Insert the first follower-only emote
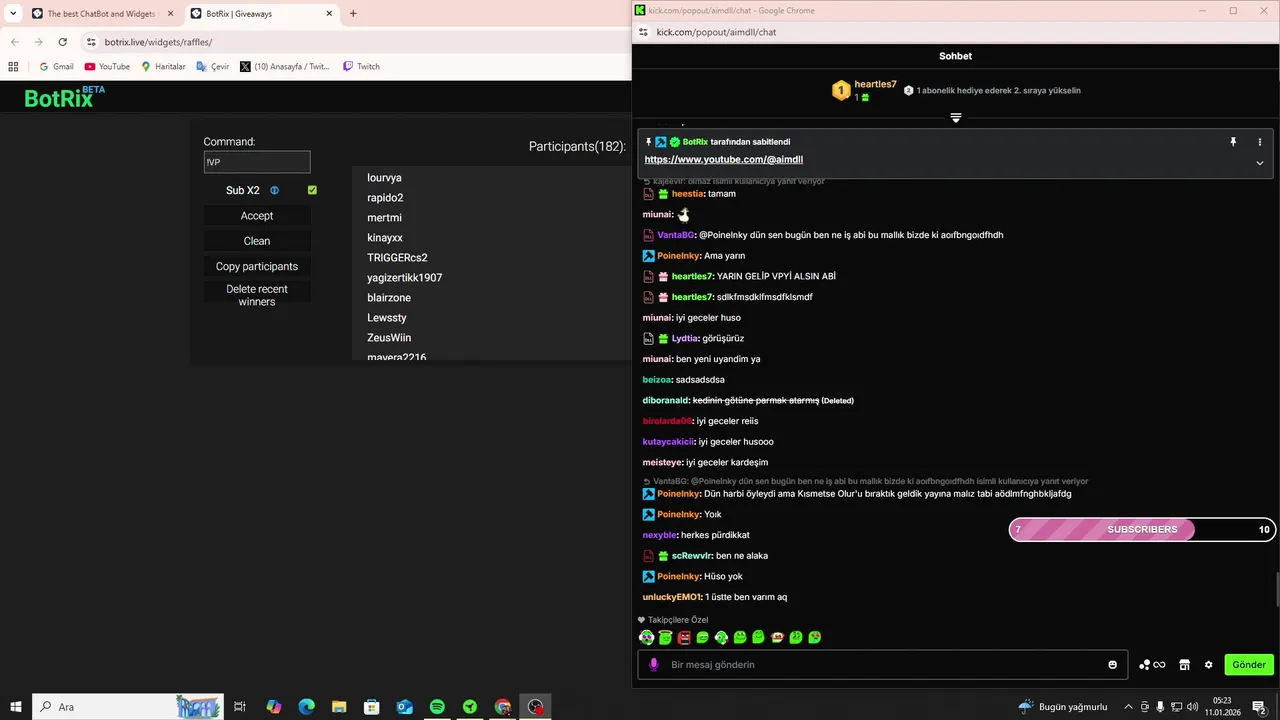 647,637
